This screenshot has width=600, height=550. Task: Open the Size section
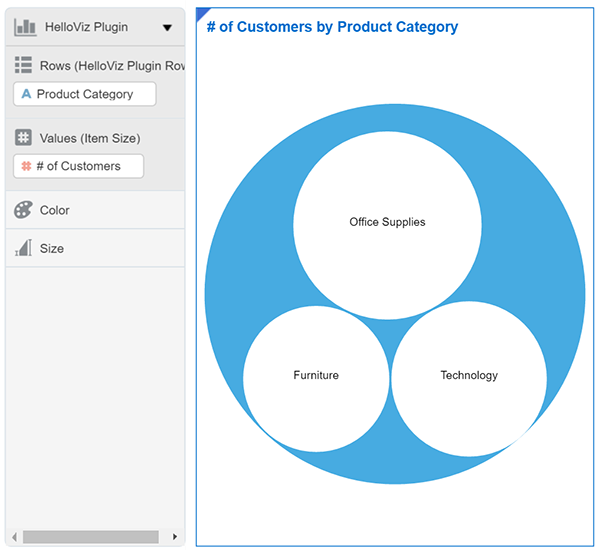pos(52,248)
